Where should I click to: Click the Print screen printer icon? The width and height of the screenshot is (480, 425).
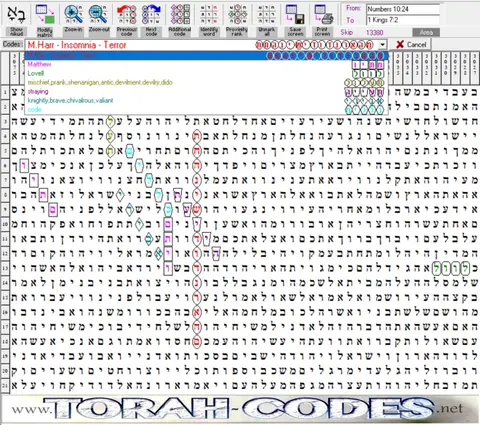click(x=323, y=14)
